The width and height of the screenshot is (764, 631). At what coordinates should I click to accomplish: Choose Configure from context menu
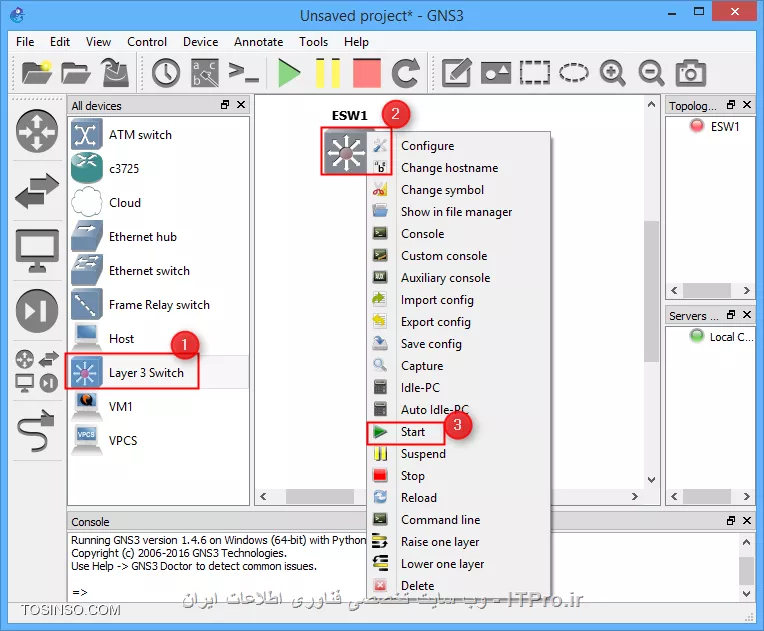point(458,146)
